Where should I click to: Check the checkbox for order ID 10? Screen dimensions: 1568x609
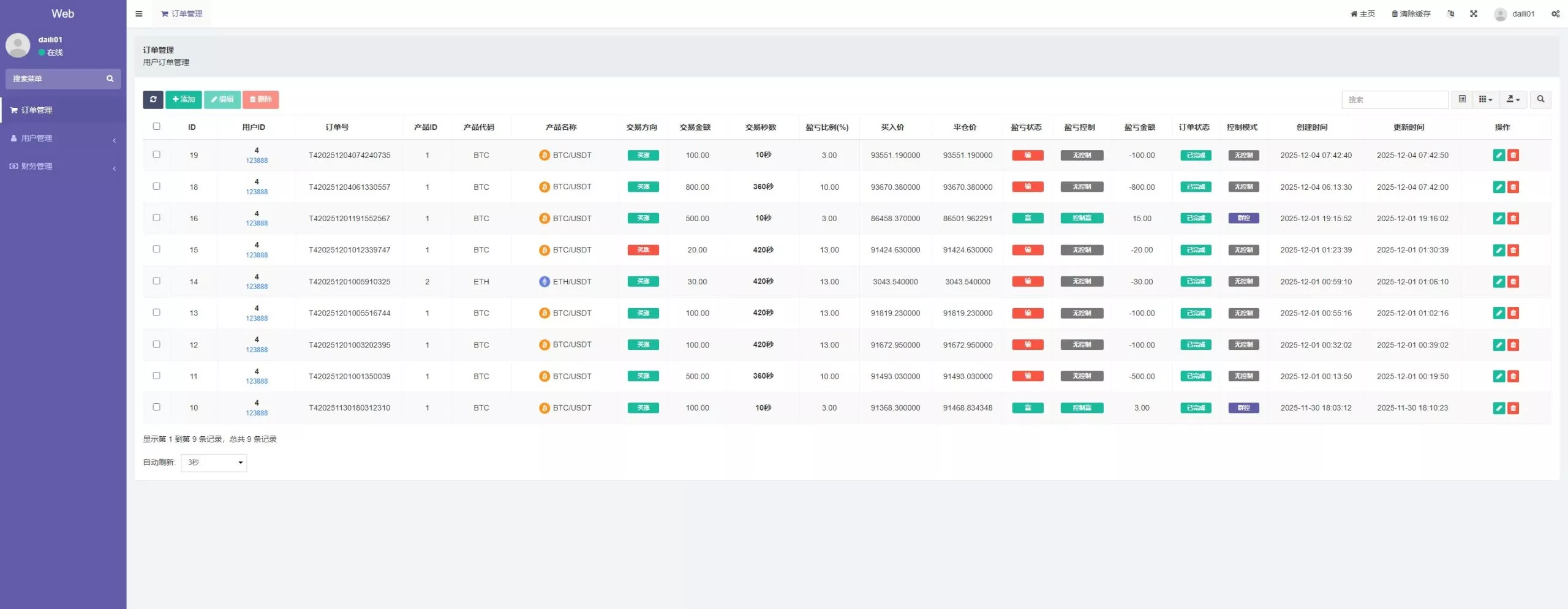tap(156, 407)
